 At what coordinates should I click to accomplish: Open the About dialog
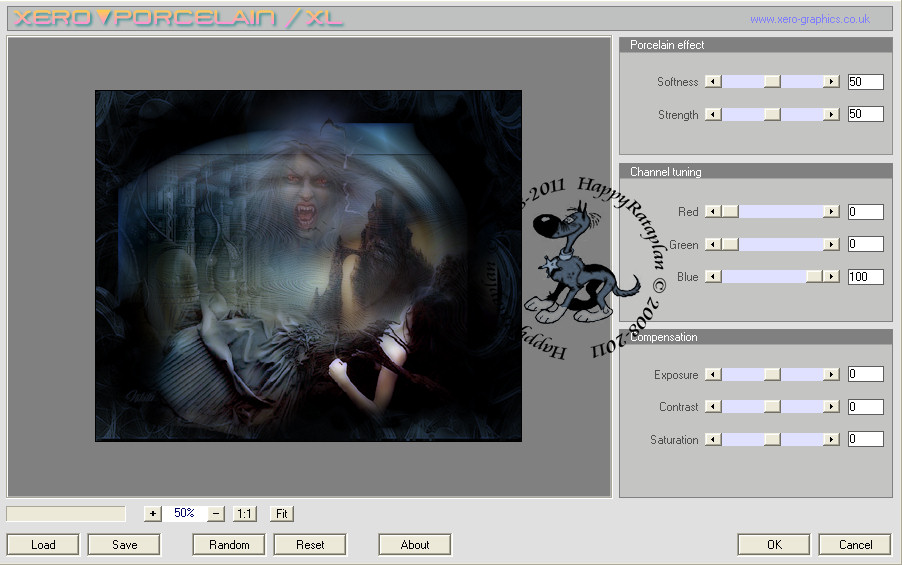point(415,545)
